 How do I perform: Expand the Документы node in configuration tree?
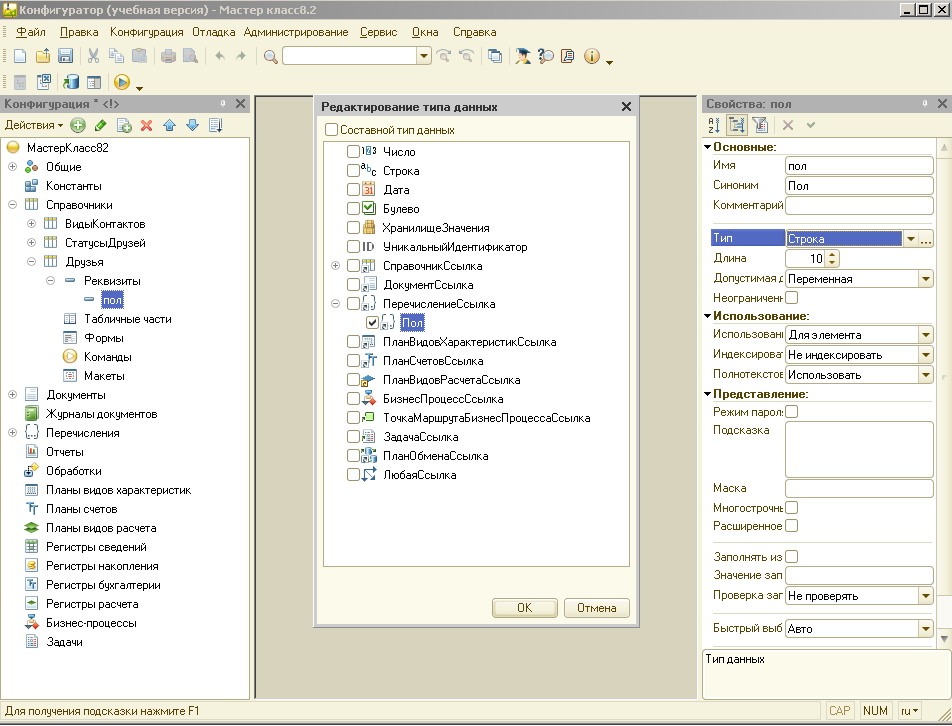point(13,395)
